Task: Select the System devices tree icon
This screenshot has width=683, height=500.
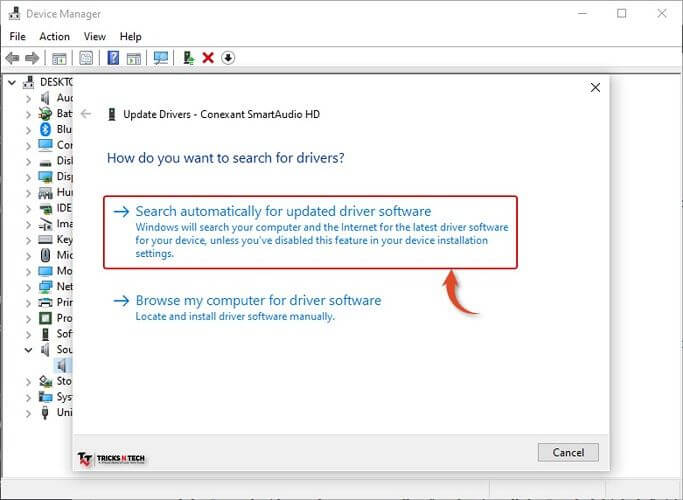Action: coord(45,397)
